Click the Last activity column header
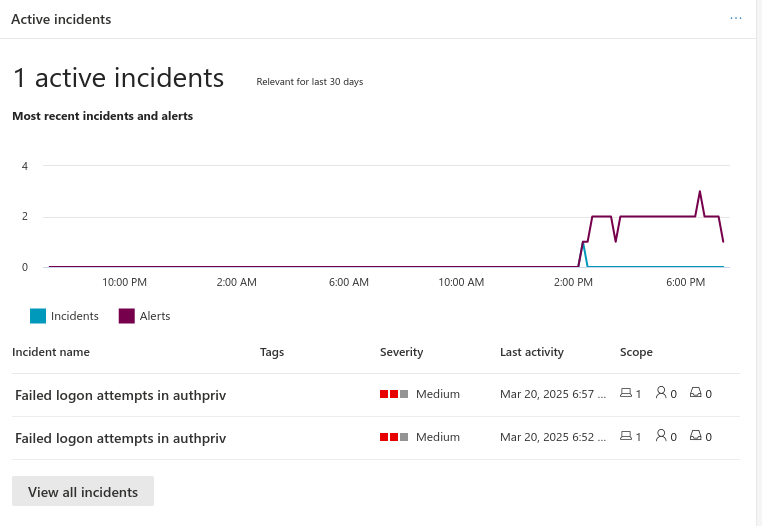The height and width of the screenshot is (526, 762). pyautogui.click(x=532, y=352)
